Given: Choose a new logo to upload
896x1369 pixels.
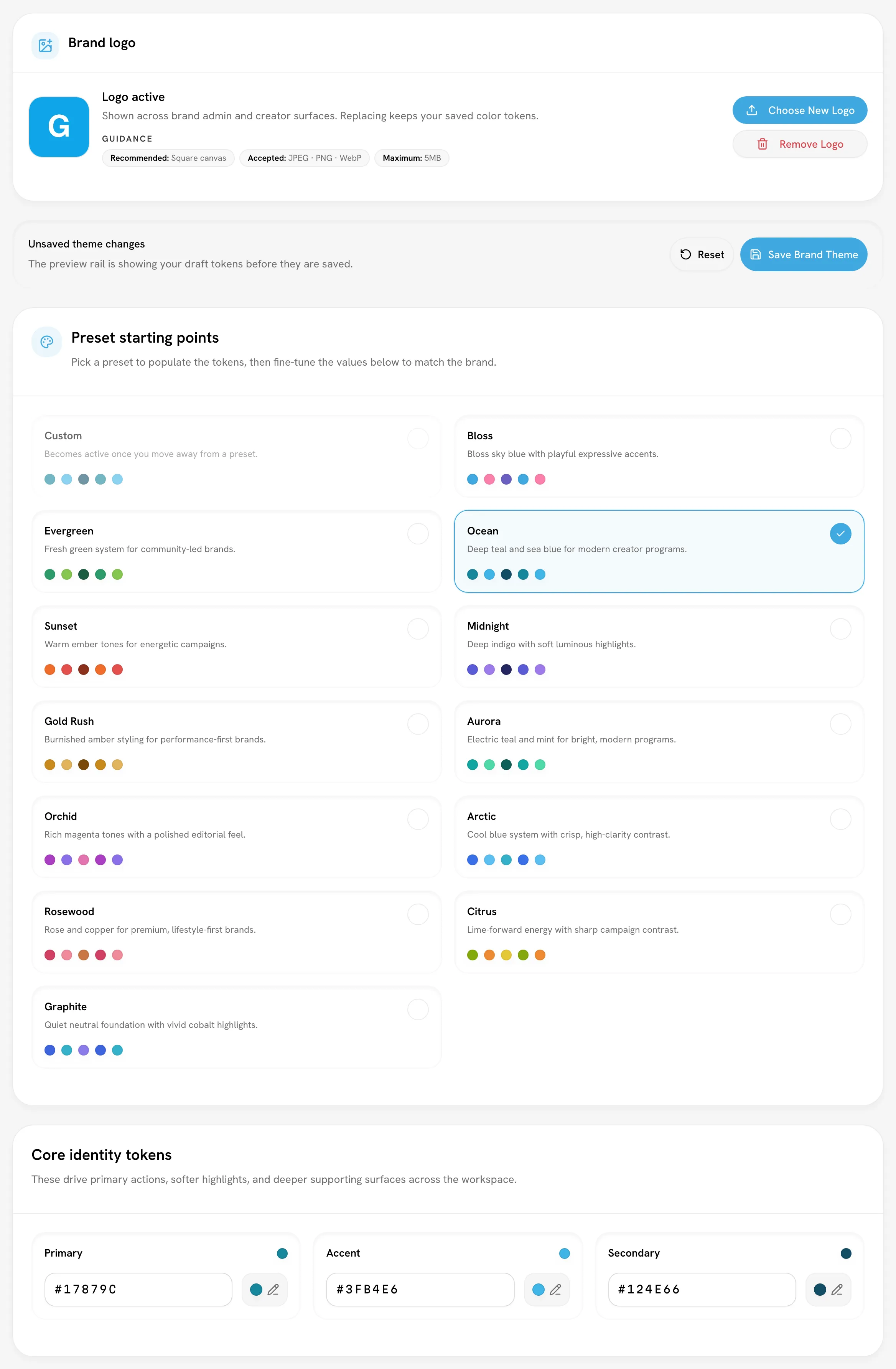Looking at the screenshot, I should pos(800,111).
